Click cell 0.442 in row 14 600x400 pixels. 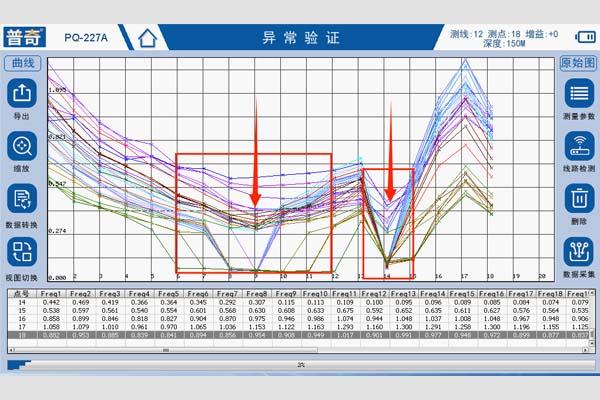(x=51, y=302)
